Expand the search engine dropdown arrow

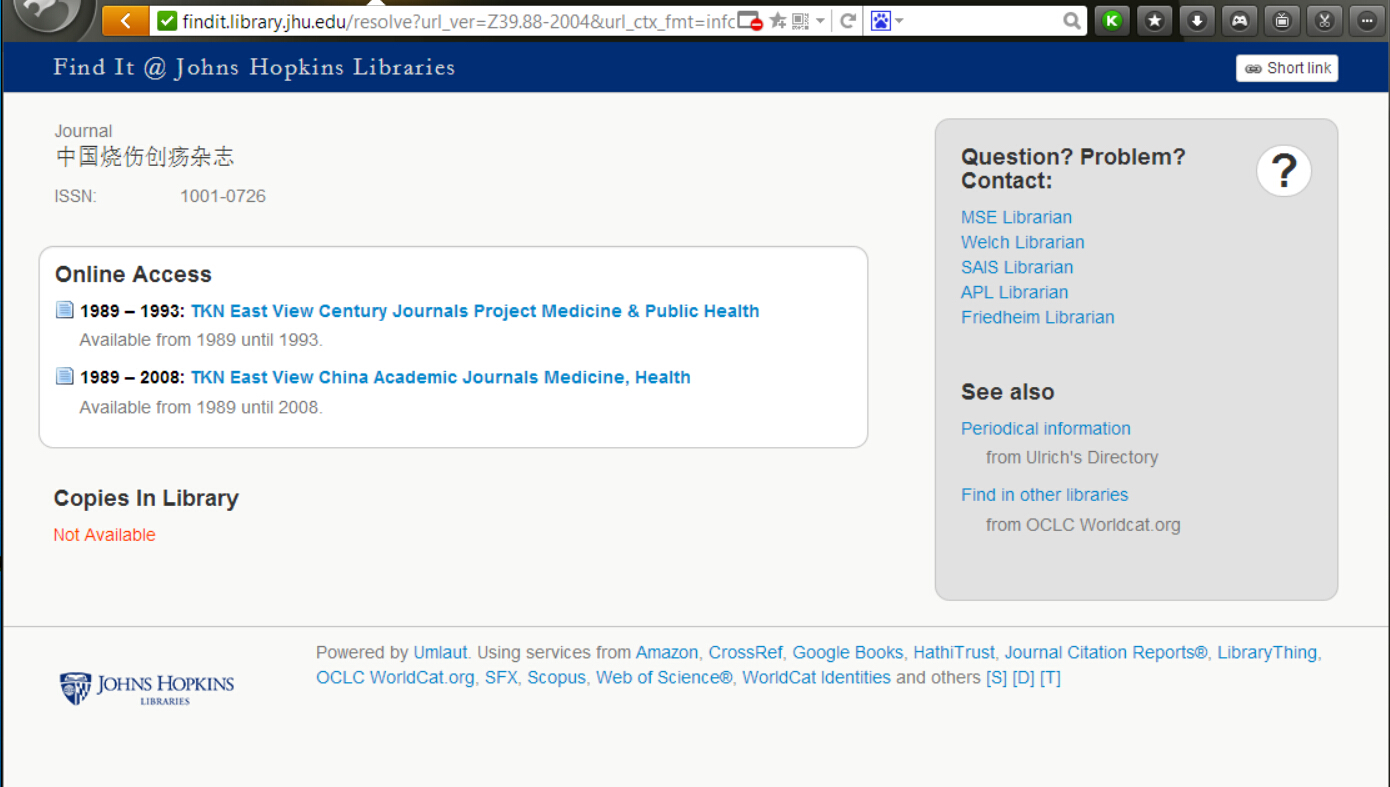(x=899, y=21)
